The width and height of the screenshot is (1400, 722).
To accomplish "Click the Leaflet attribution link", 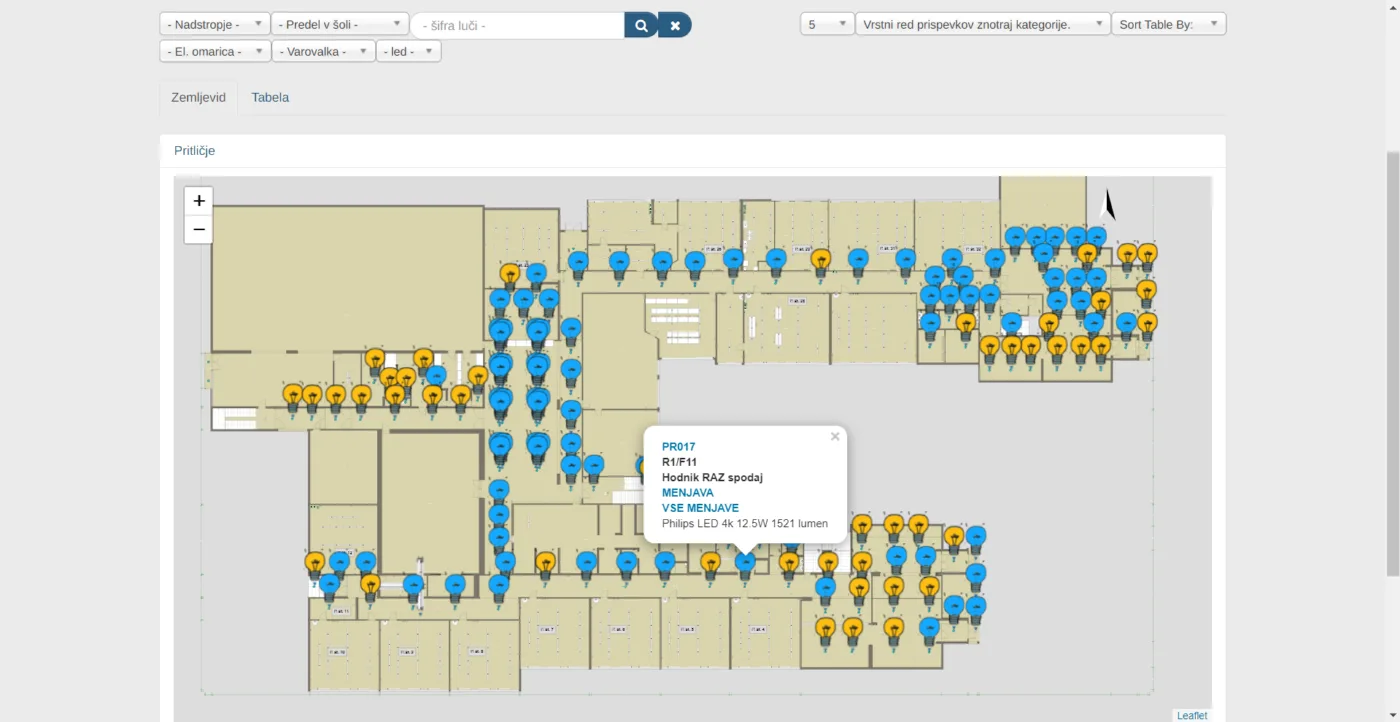I will pyautogui.click(x=1192, y=715).
